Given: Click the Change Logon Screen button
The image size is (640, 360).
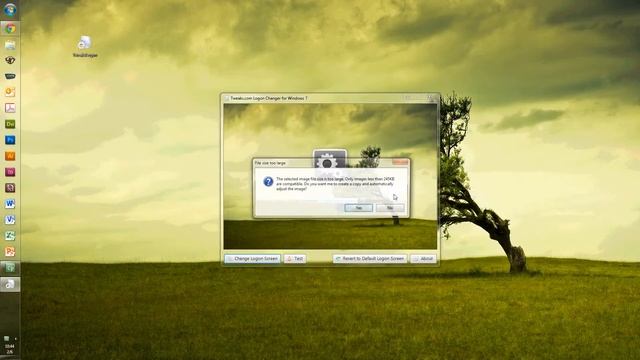Looking at the screenshot, I should [252, 259].
